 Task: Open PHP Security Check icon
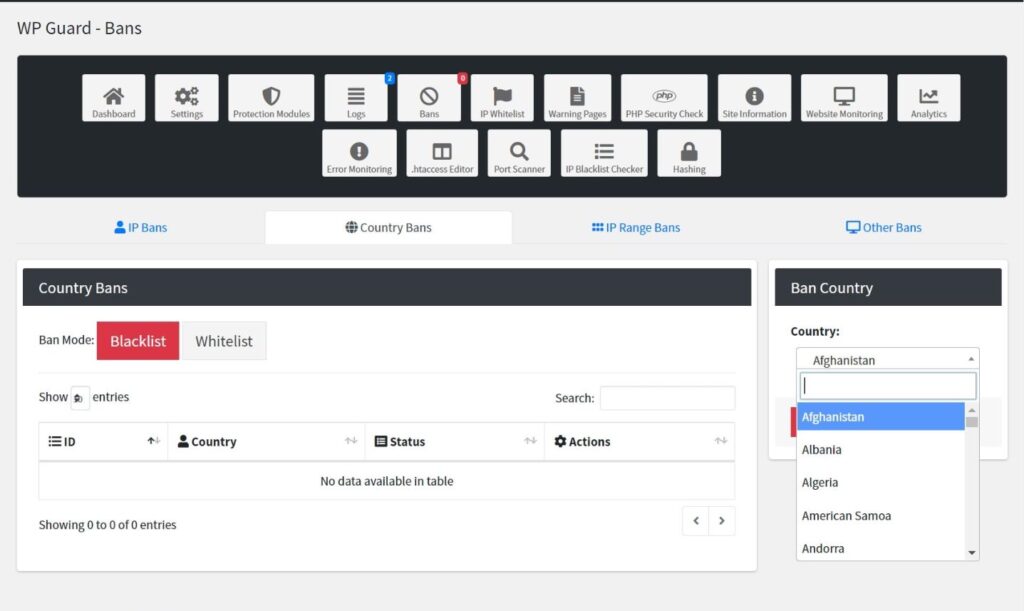pyautogui.click(x=664, y=98)
